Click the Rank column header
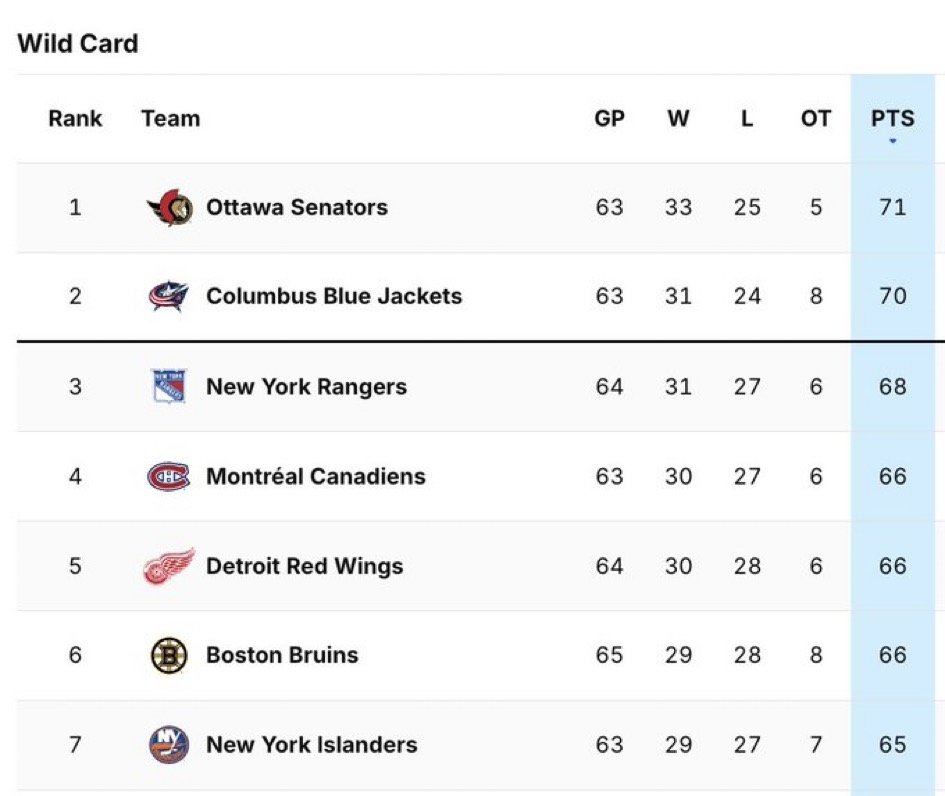 pyautogui.click(x=75, y=118)
